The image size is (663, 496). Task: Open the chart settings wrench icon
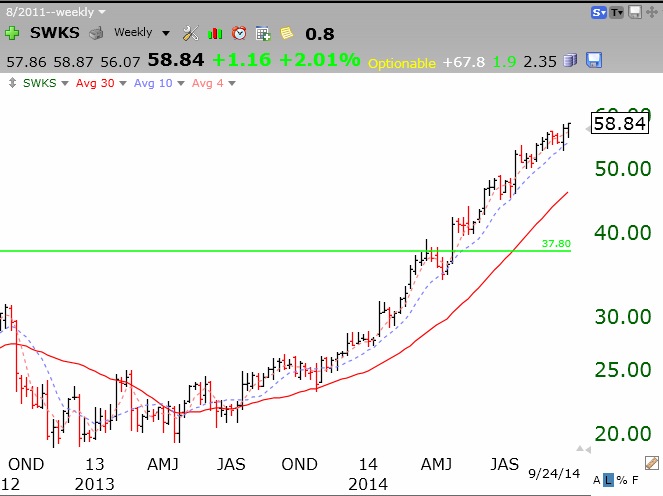click(x=190, y=33)
